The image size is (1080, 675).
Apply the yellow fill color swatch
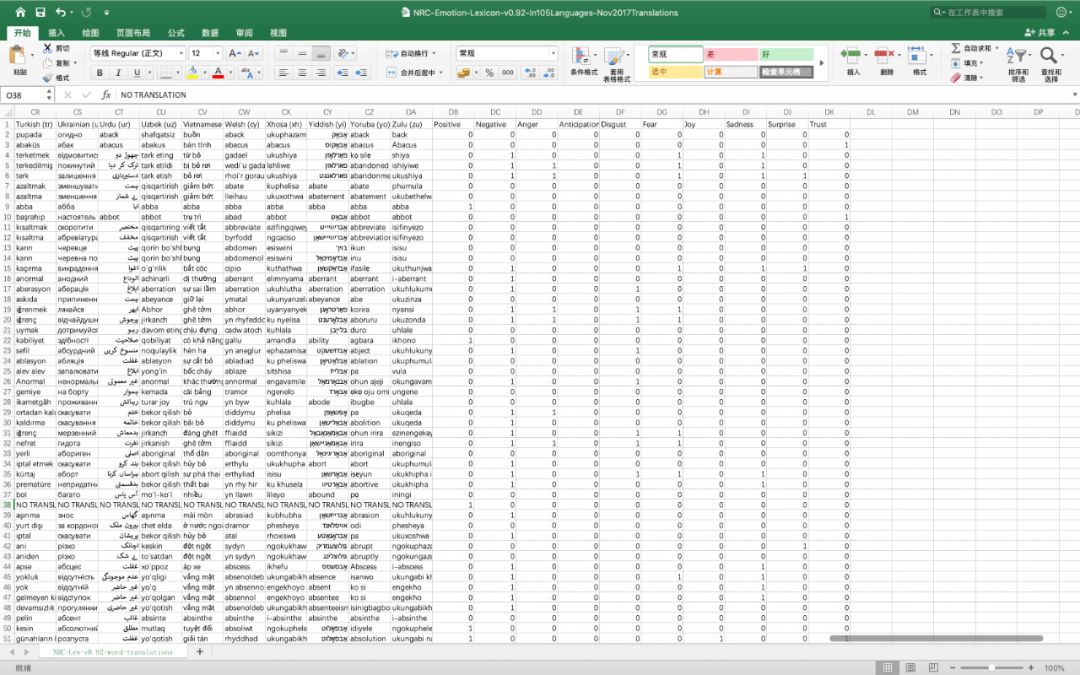tap(193, 72)
